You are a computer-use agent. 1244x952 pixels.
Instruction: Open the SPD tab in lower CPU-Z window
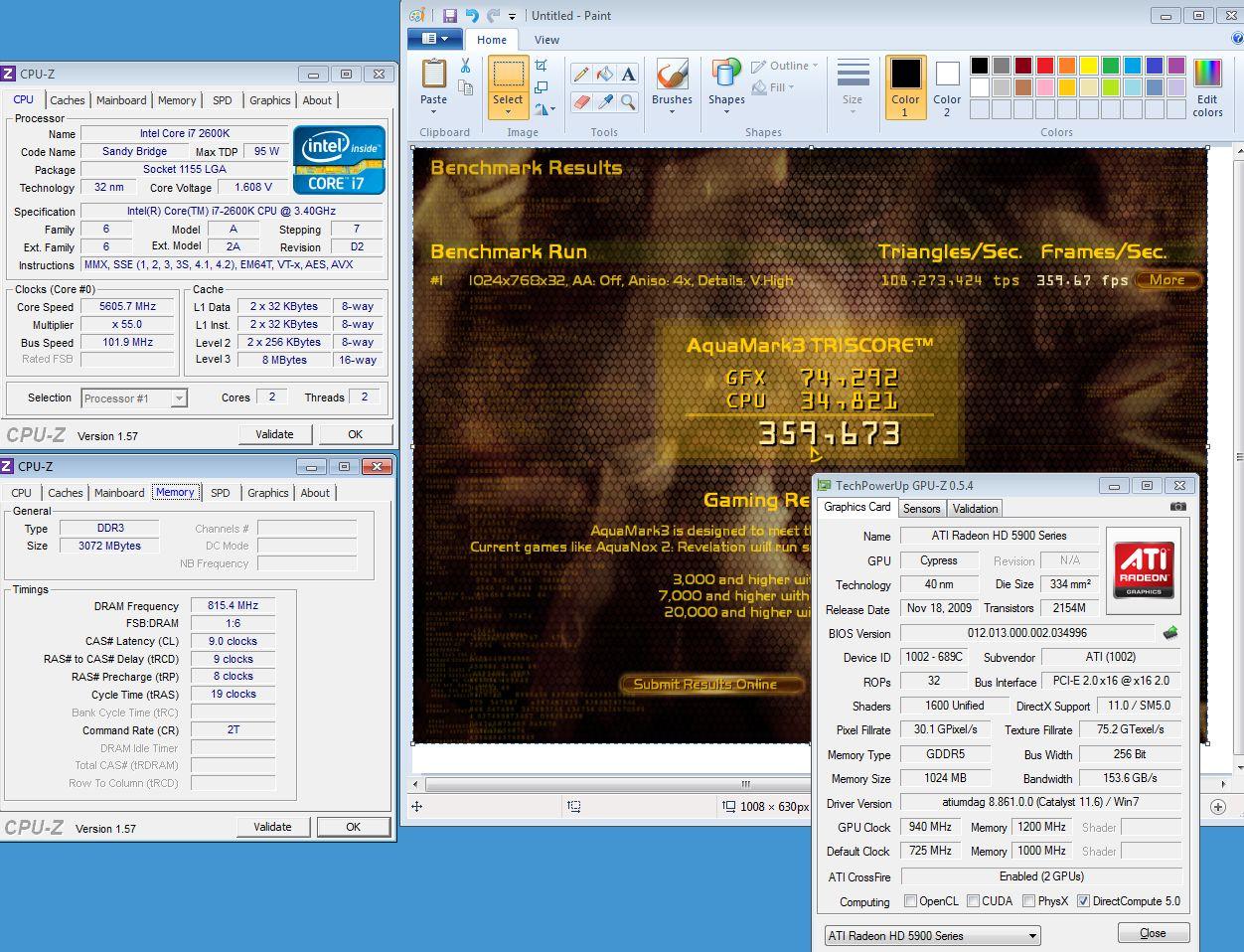[221, 493]
